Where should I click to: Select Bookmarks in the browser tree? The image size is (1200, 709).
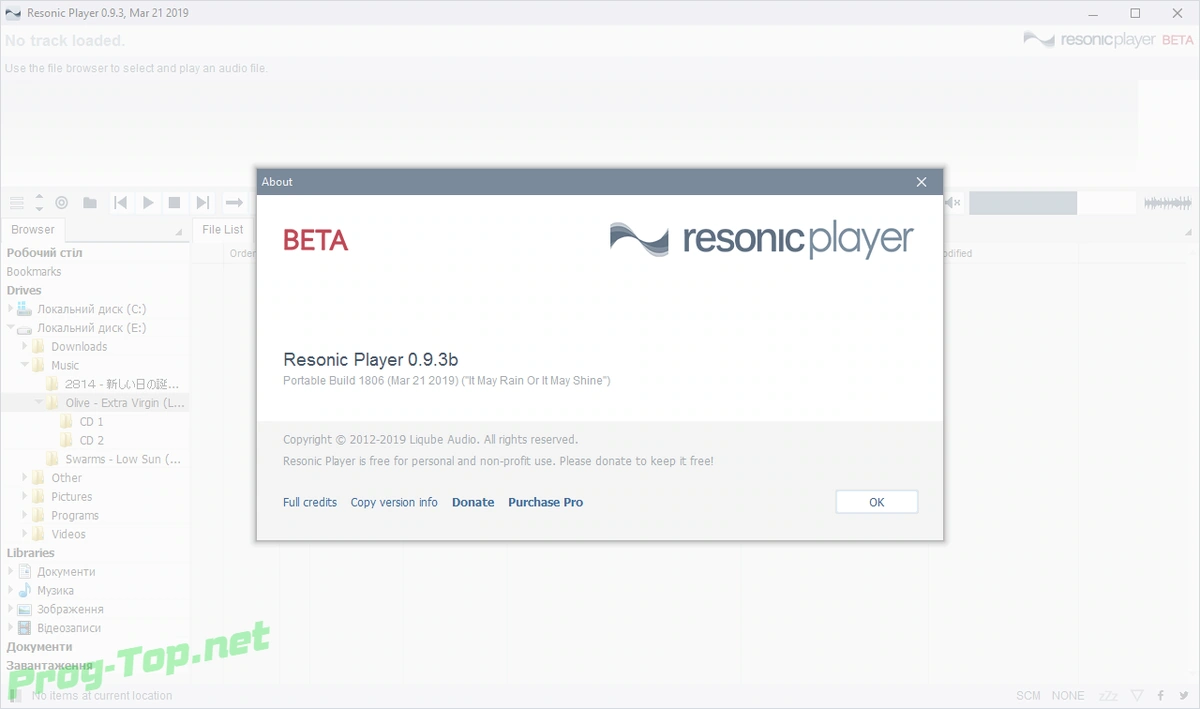[x=34, y=272]
